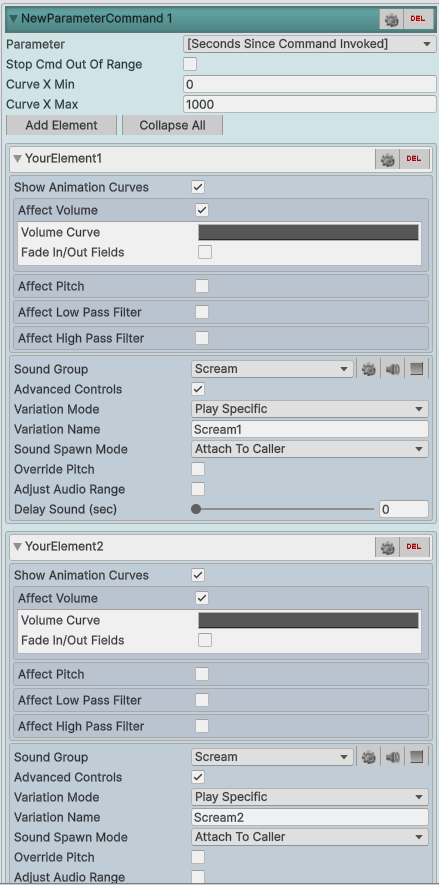439x885 pixels.
Task: Click the Collapse All button
Action: point(173,125)
